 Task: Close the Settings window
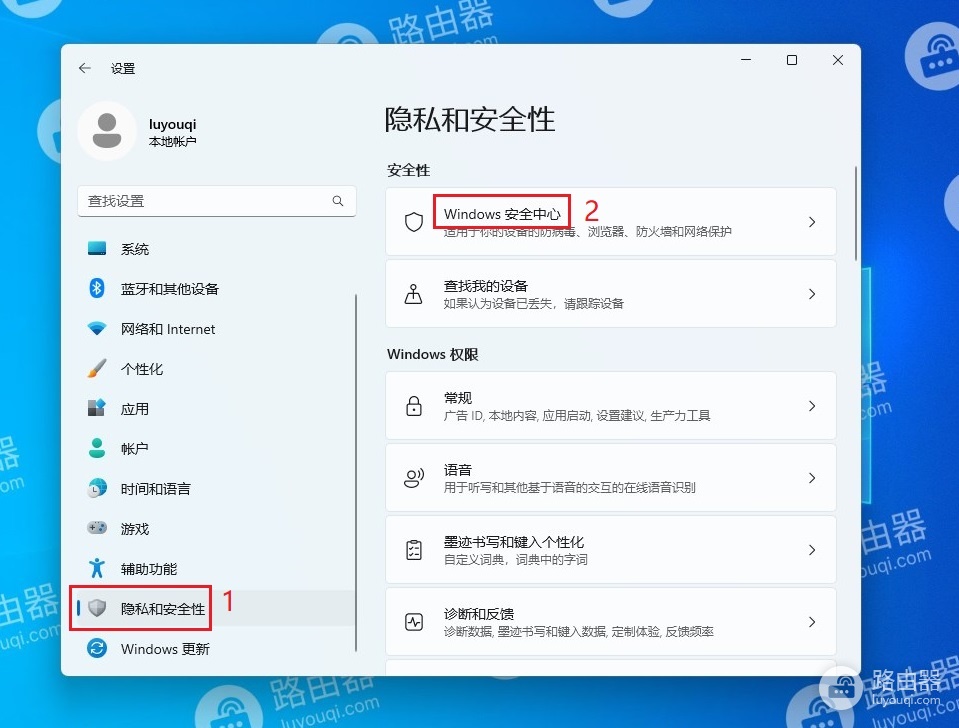(x=838, y=60)
